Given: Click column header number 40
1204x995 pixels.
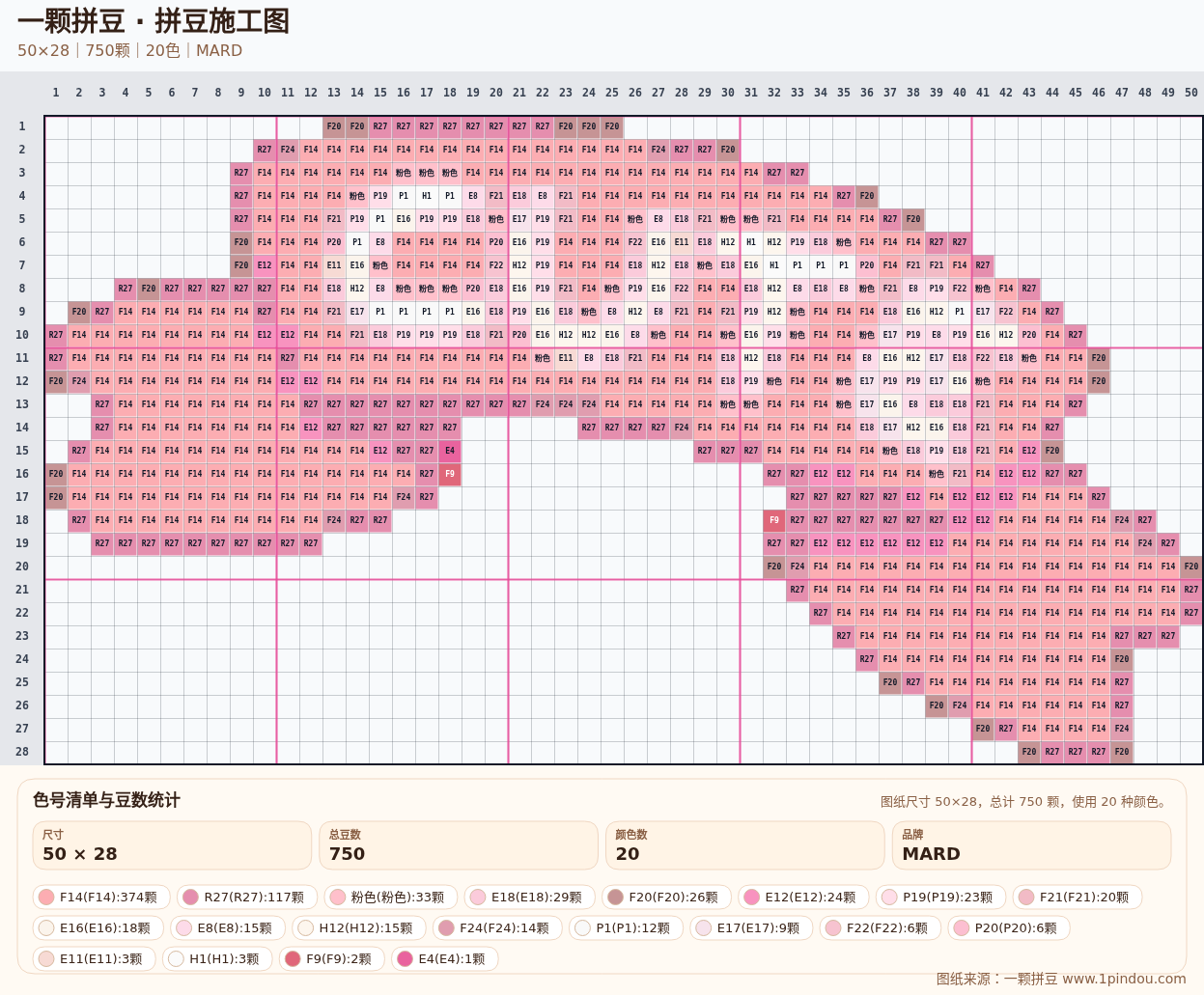Looking at the screenshot, I should 960,93.
